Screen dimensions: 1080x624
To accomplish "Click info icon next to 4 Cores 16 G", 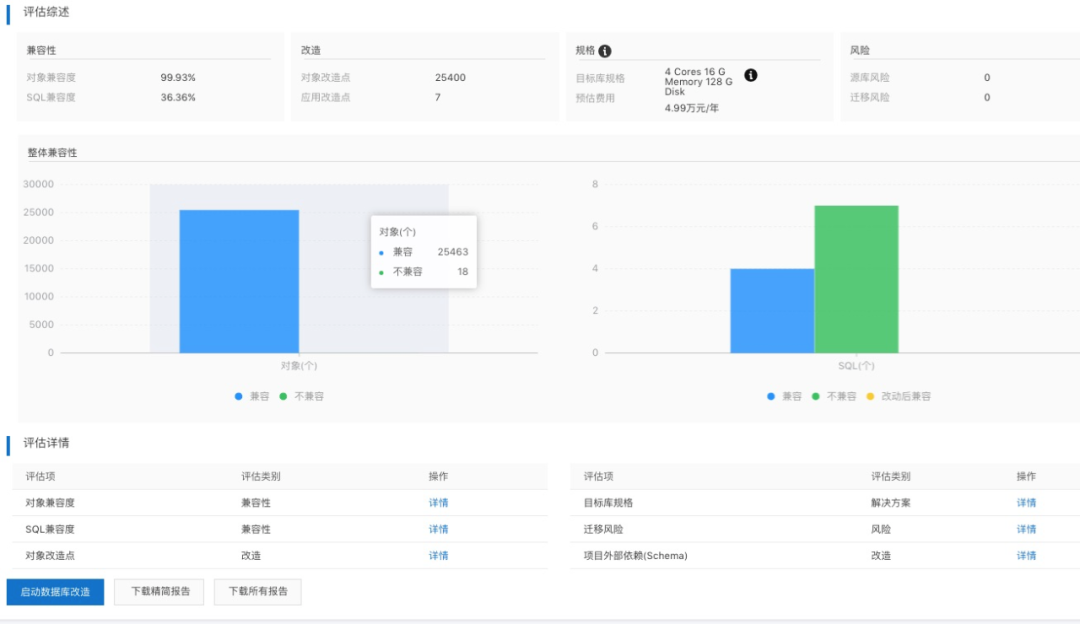I will [751, 75].
